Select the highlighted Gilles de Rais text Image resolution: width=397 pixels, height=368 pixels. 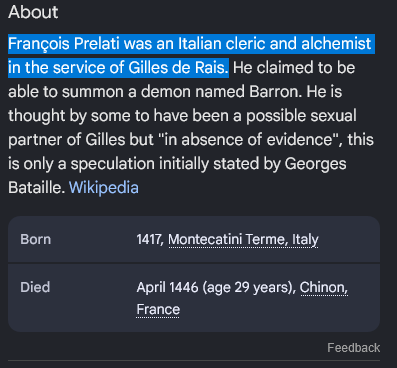pyautogui.click(x=177, y=68)
